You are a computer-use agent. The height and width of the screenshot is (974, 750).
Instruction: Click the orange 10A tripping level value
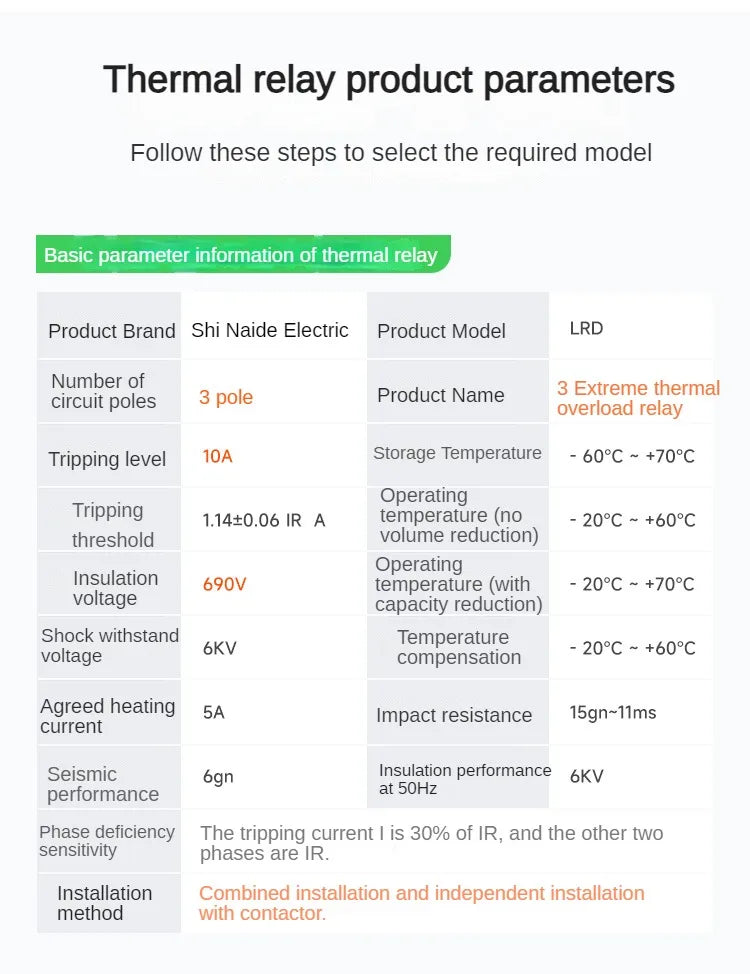(217, 457)
